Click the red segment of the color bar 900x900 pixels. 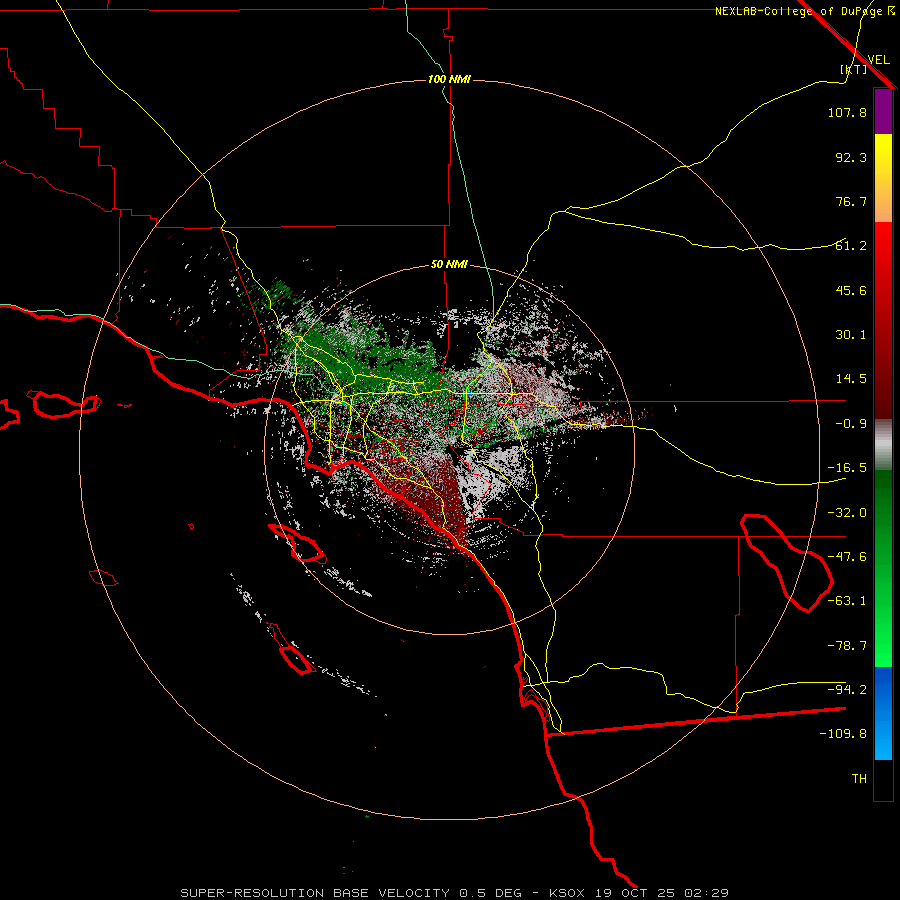tap(883, 320)
